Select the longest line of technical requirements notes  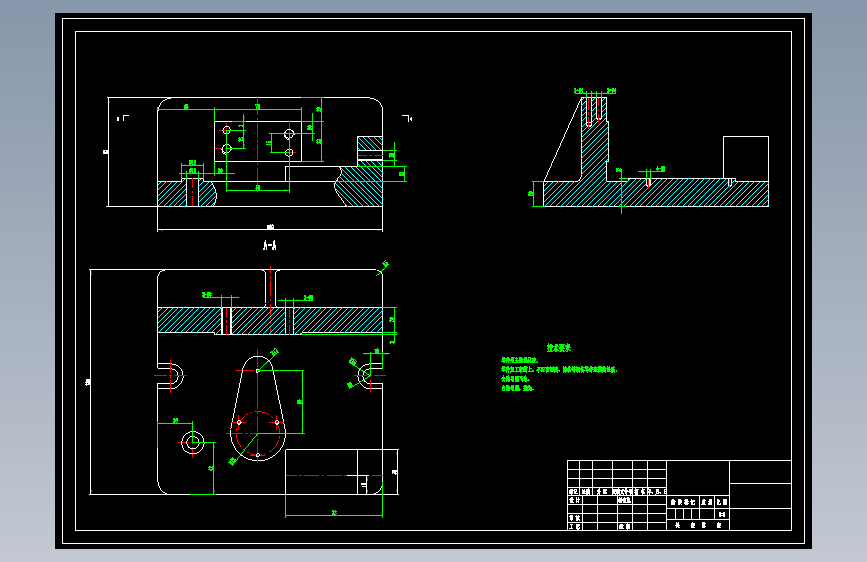558,369
